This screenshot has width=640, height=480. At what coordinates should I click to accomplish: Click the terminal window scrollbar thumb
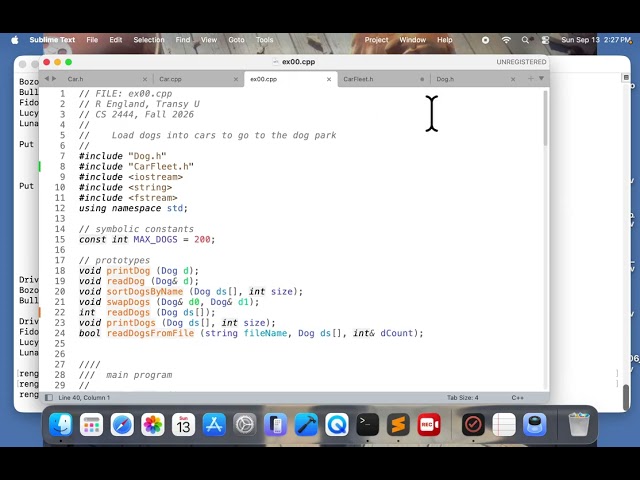[x=626, y=398]
